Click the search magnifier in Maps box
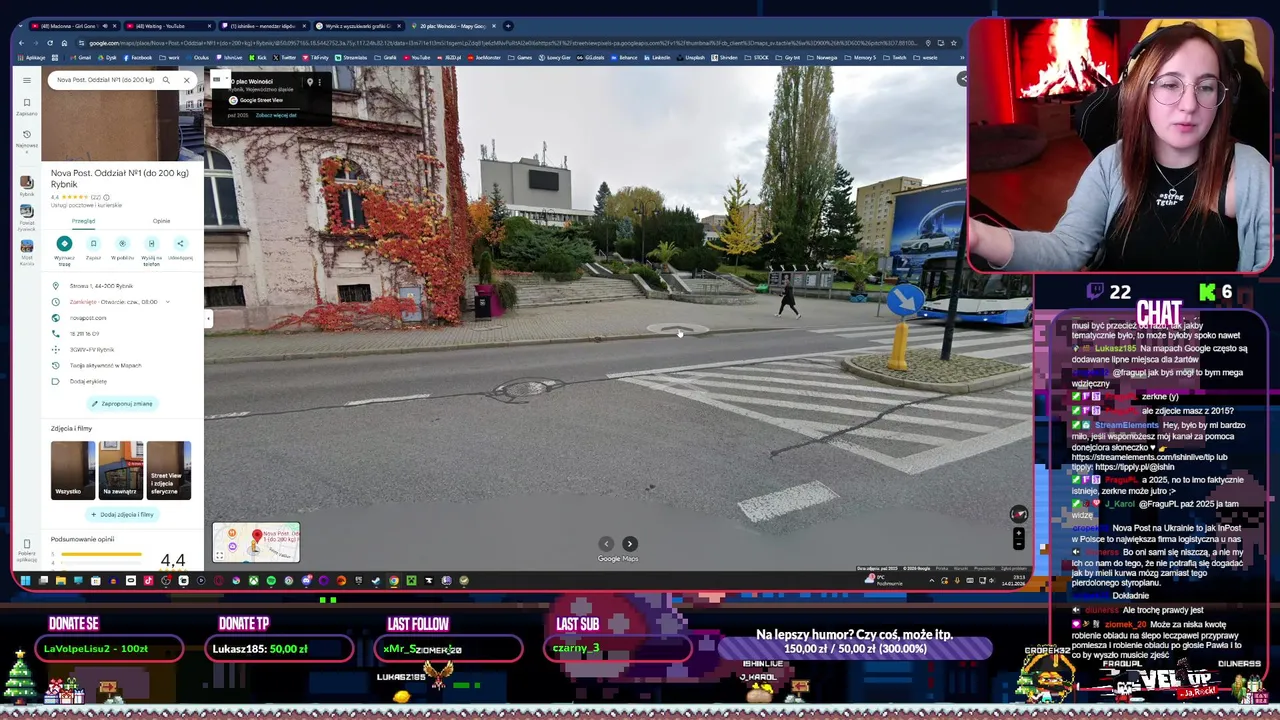 click(166, 80)
